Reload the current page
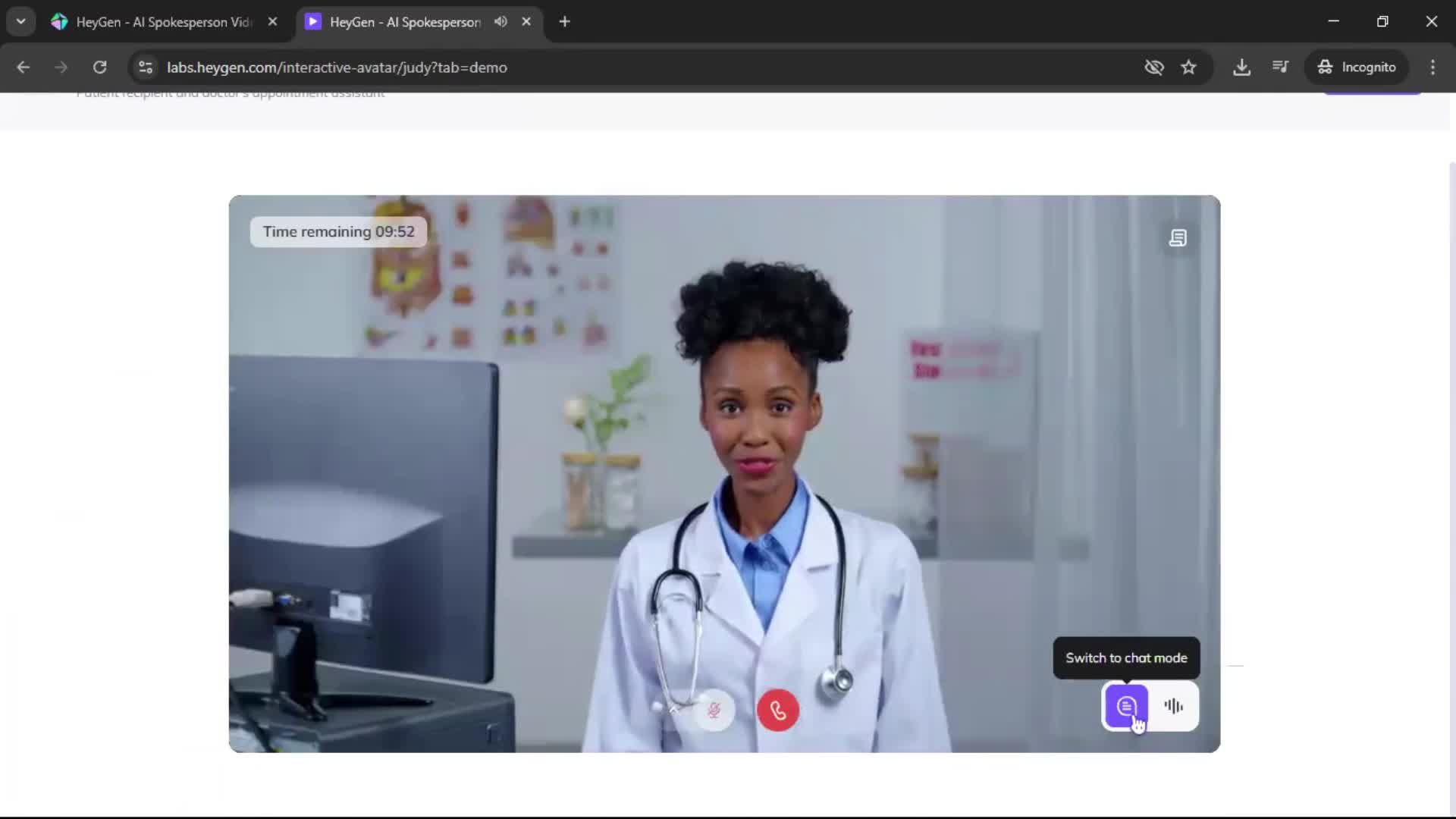 pos(99,67)
